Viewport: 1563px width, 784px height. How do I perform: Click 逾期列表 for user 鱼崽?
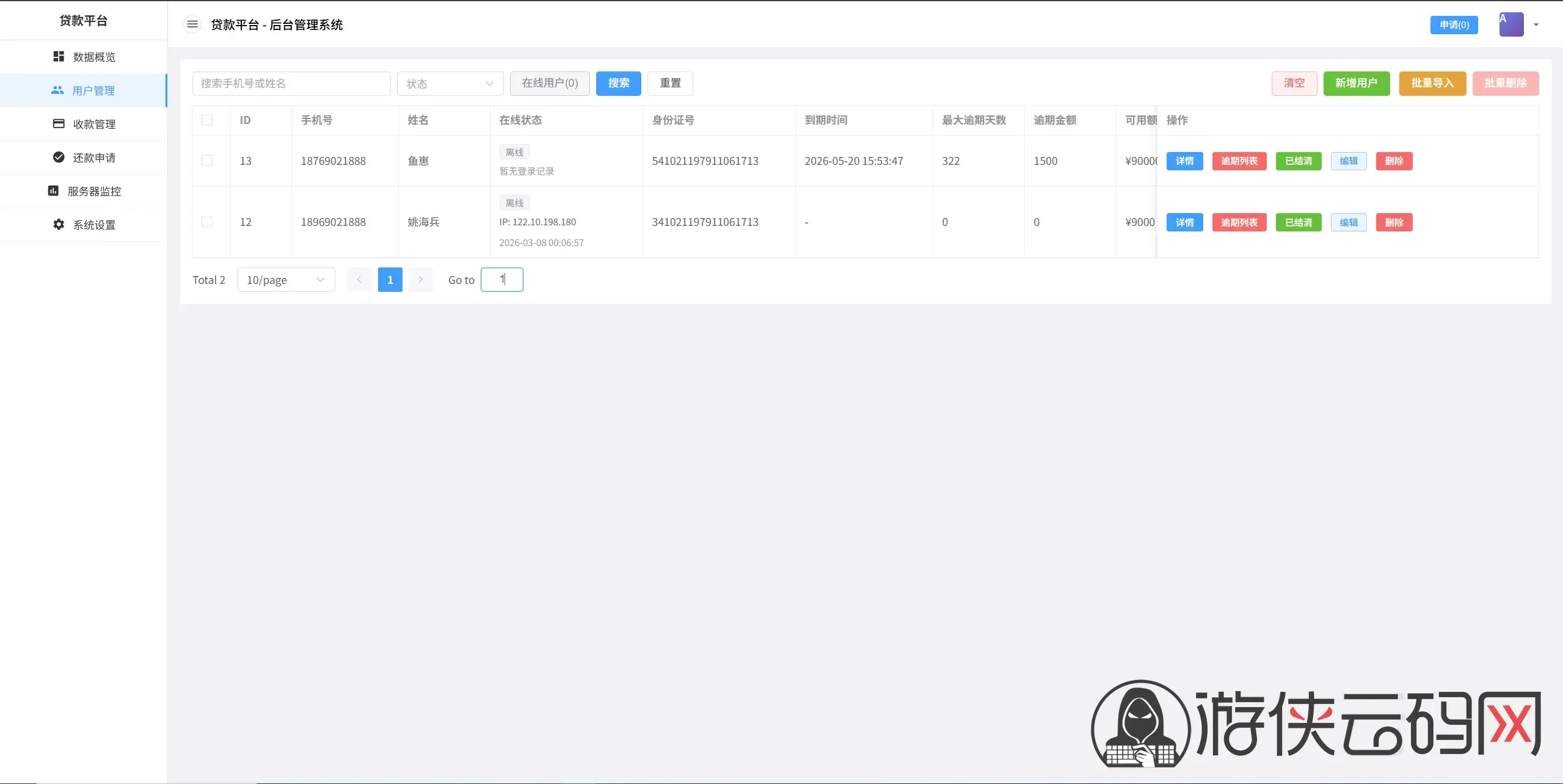1239,161
